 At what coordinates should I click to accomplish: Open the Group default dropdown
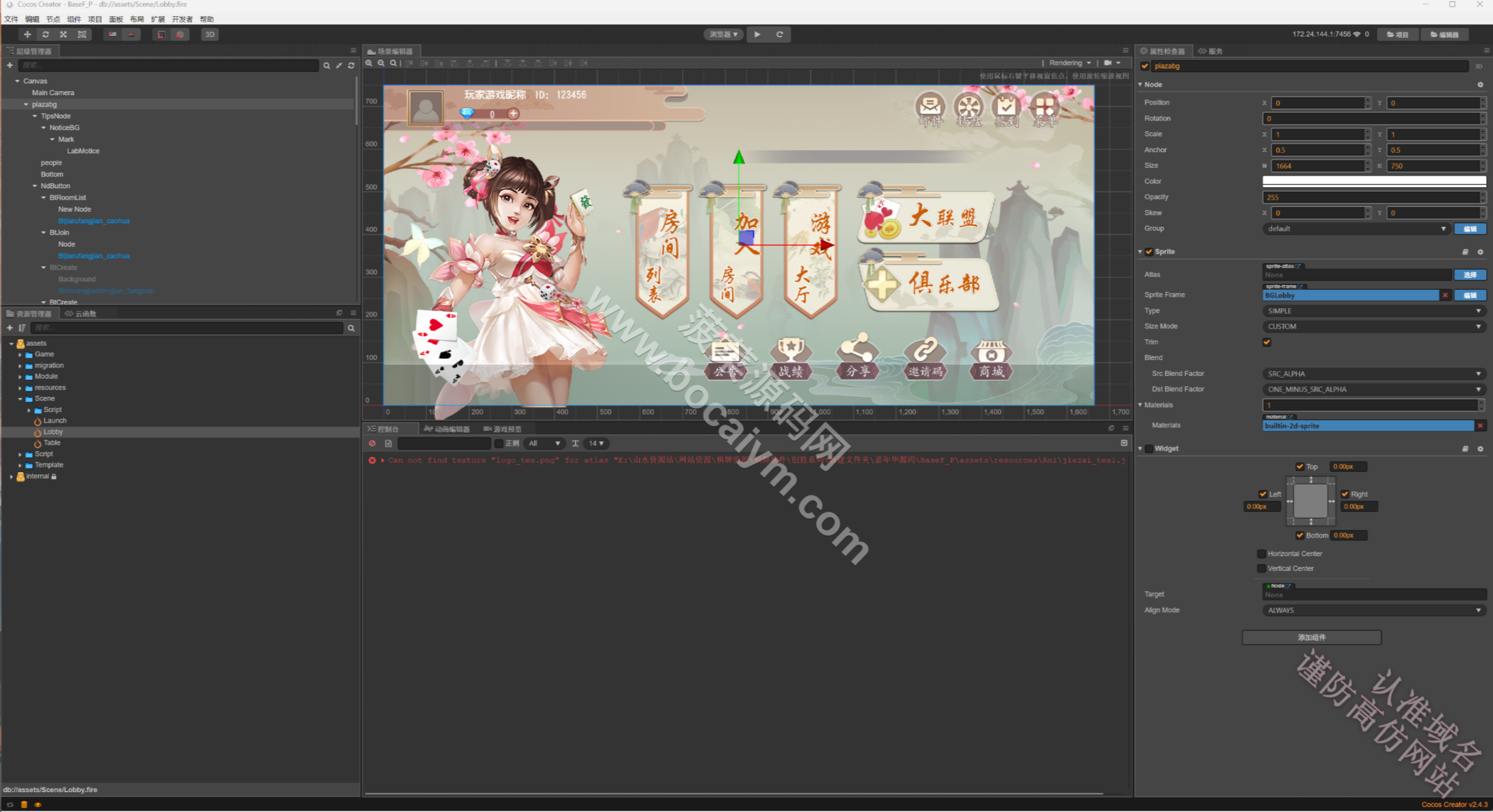tap(1357, 229)
